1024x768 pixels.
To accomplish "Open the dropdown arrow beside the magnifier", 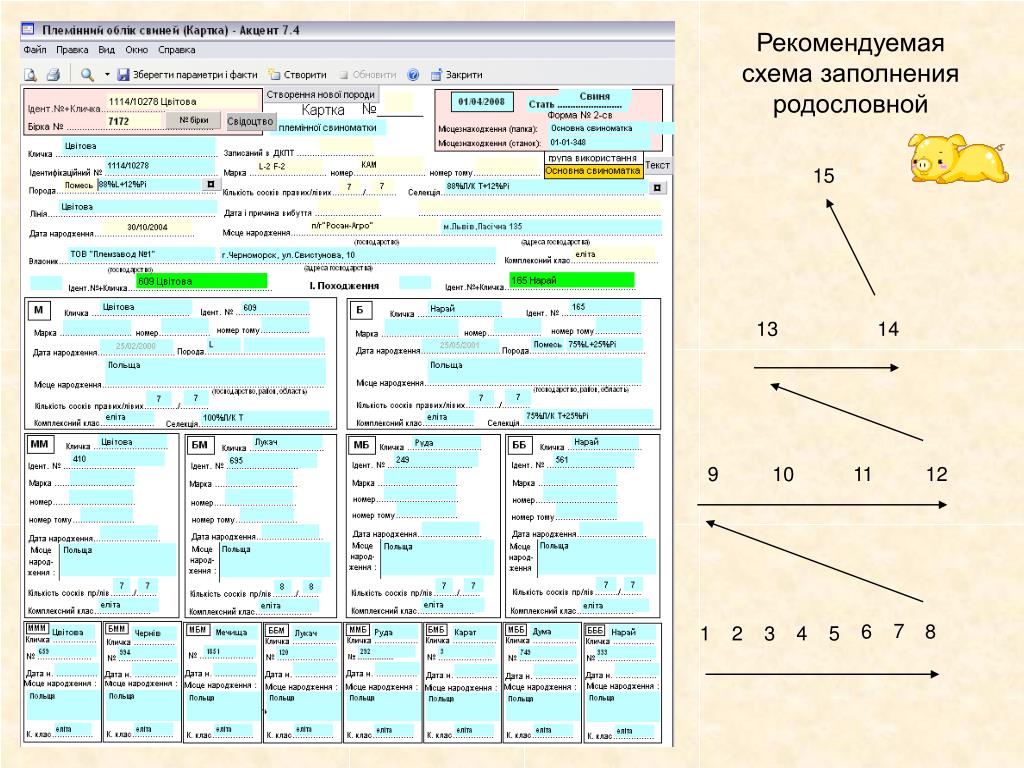I will [x=107, y=74].
